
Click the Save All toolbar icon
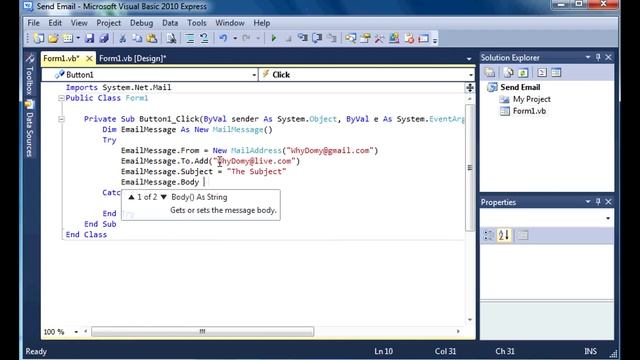tap(104, 38)
